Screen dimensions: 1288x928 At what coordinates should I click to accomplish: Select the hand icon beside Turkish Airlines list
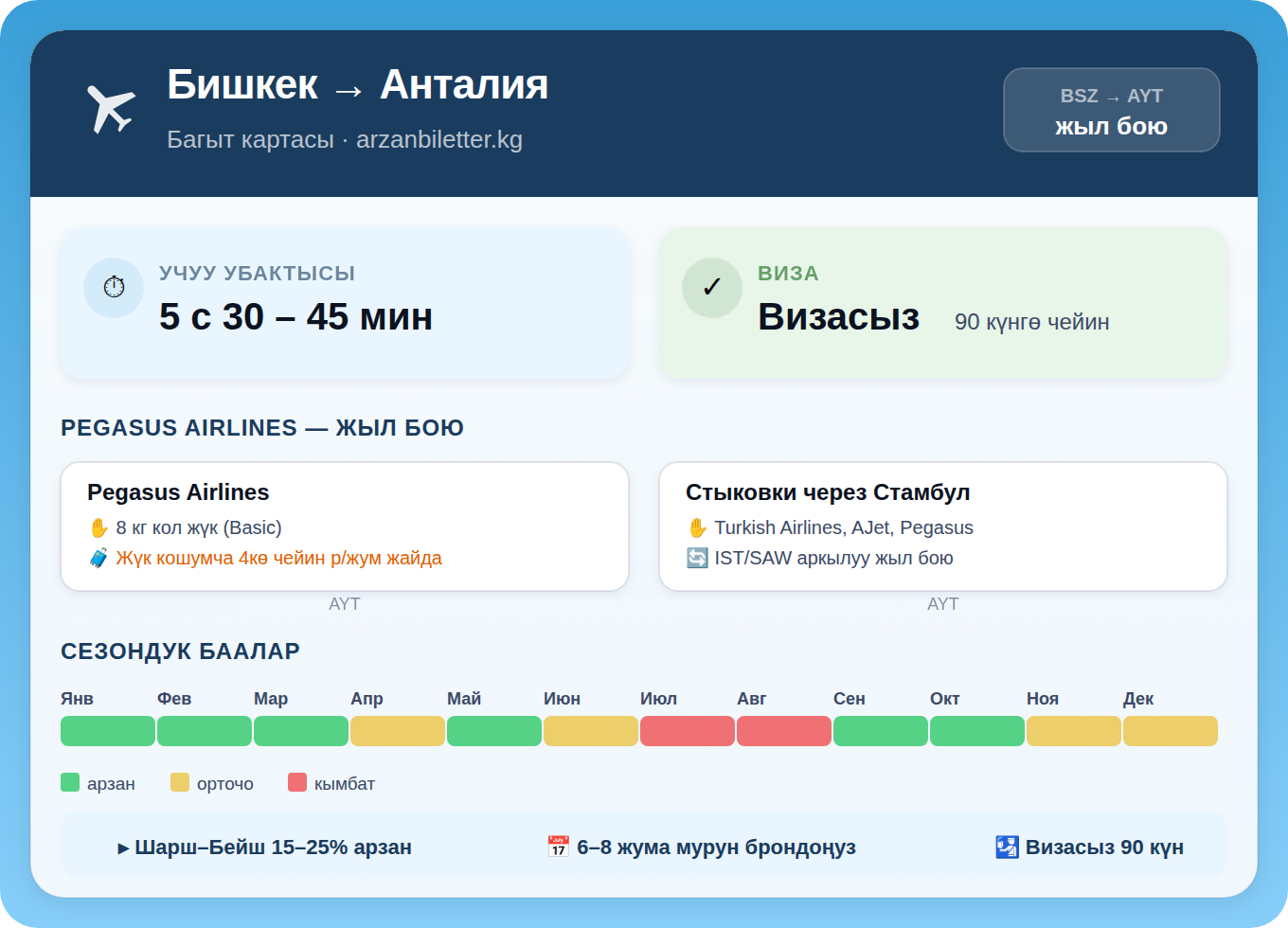click(698, 527)
